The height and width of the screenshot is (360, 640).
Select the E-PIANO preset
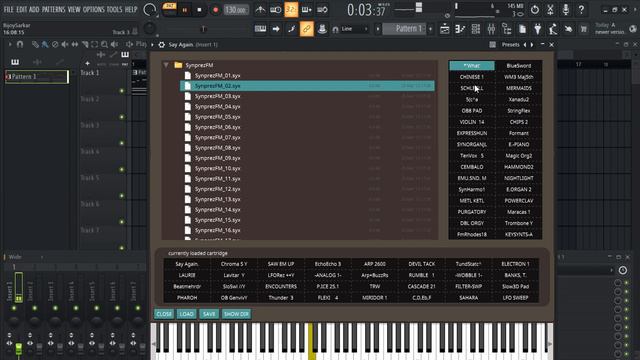point(519,144)
